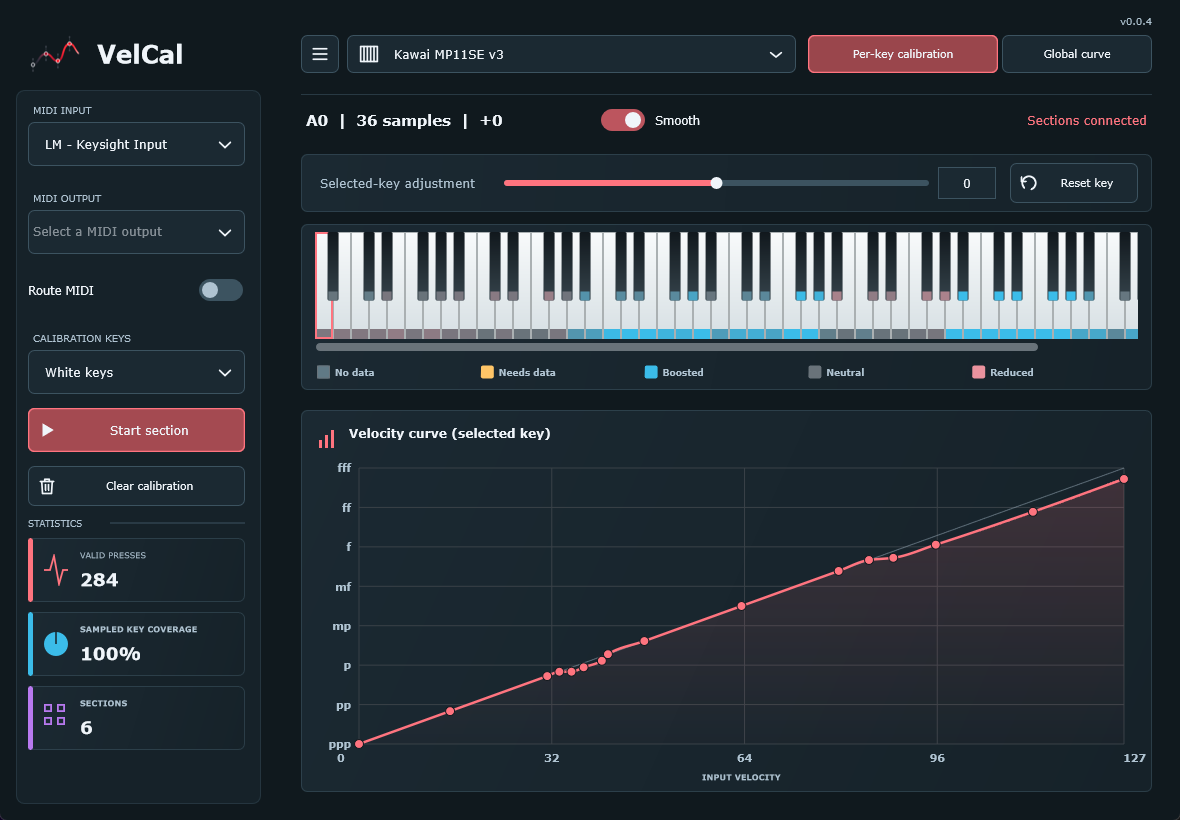The height and width of the screenshot is (820, 1180).
Task: Click the reset arrow icon on Reset key
Action: 1029,183
